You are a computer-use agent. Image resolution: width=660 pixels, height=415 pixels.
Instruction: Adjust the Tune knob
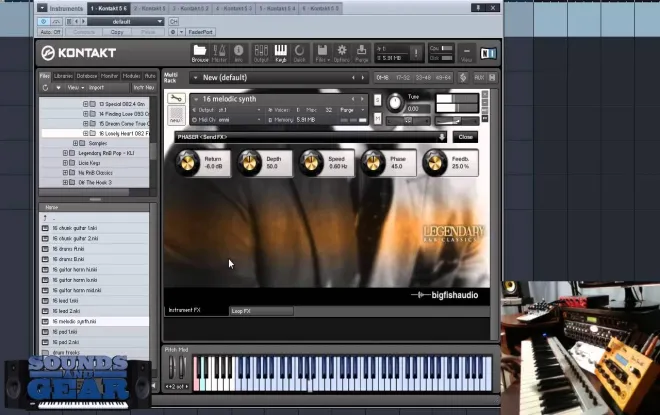[395, 102]
